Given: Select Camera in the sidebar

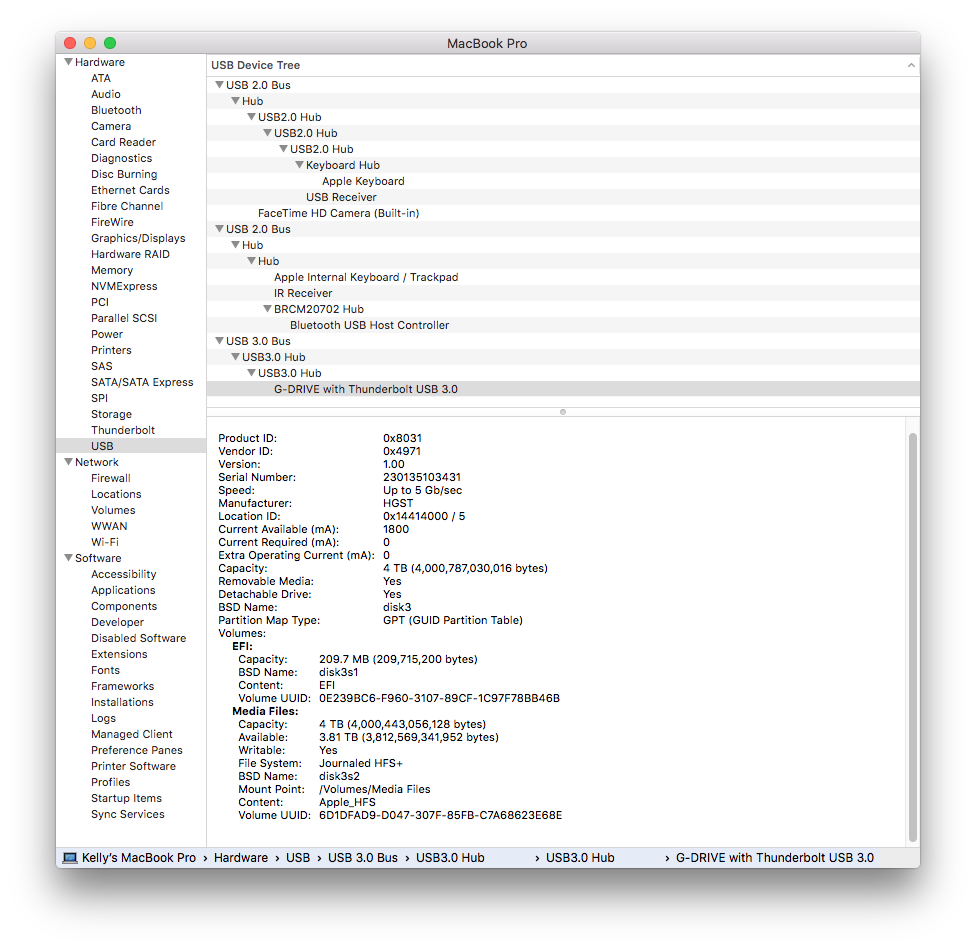Looking at the screenshot, I should [x=111, y=126].
